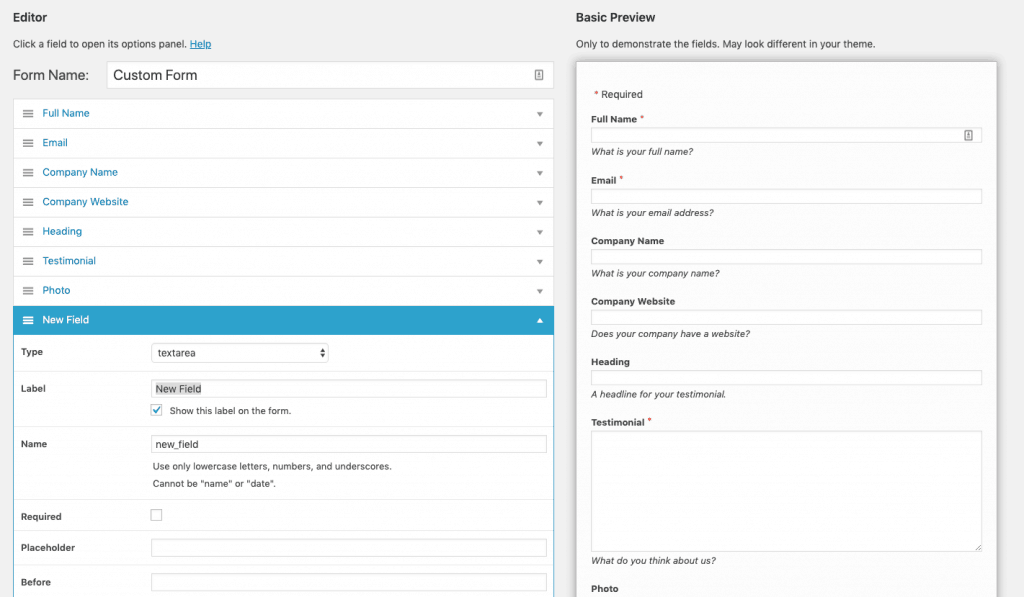Click the New Field drag handle
Image resolution: width=1024 pixels, height=597 pixels.
pos(26,319)
